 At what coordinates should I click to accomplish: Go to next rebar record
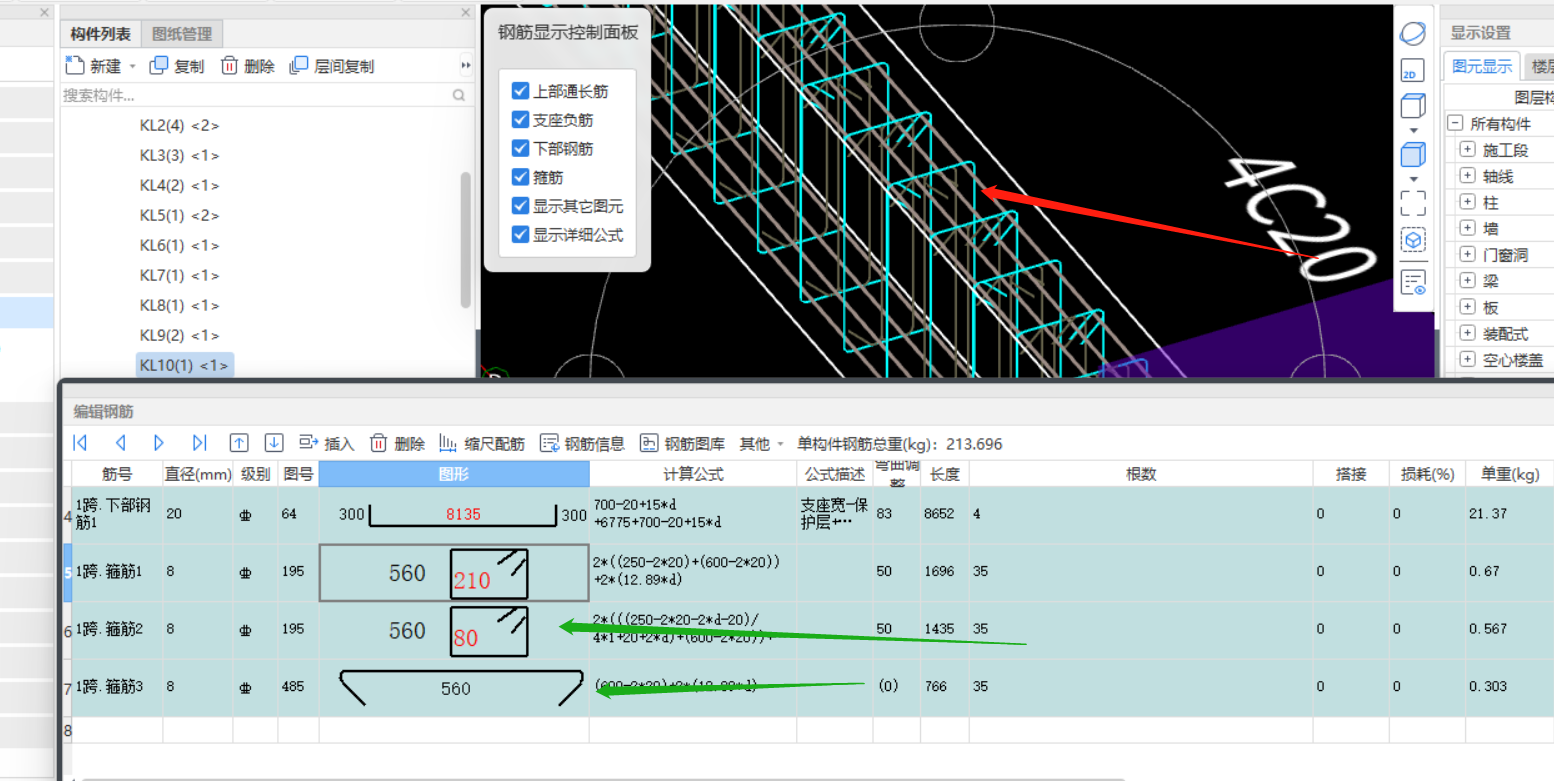159,443
